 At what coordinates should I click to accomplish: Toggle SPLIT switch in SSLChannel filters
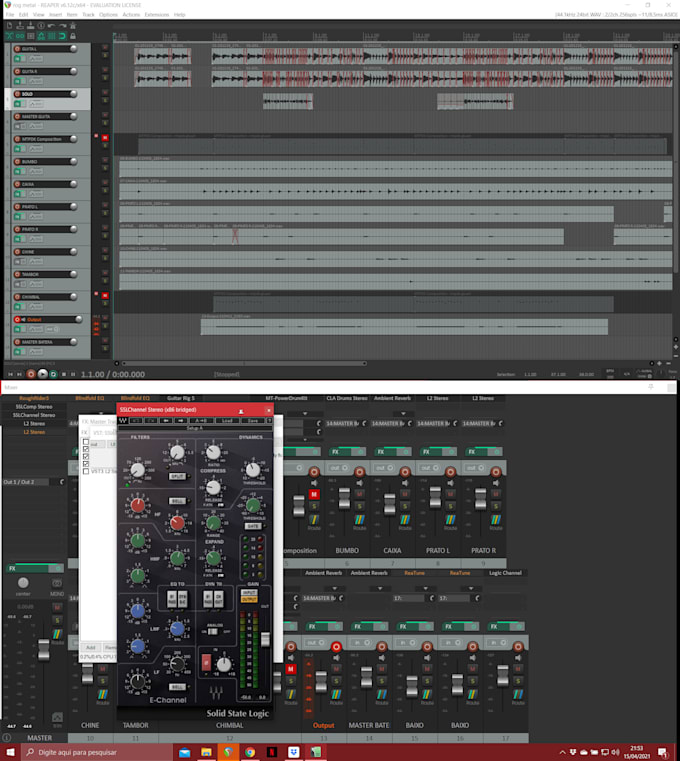(x=177, y=476)
